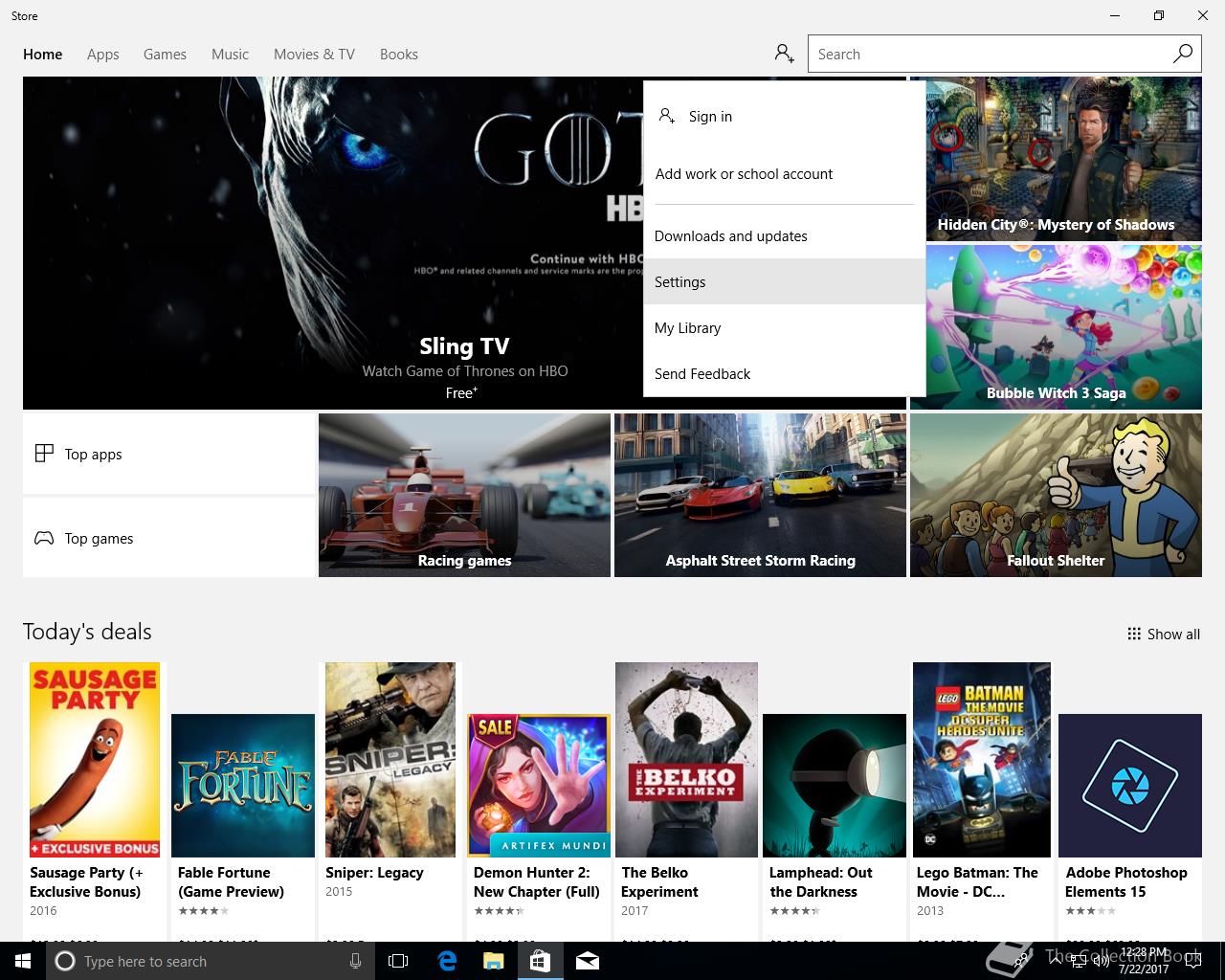Open the Top apps tile

click(x=168, y=454)
